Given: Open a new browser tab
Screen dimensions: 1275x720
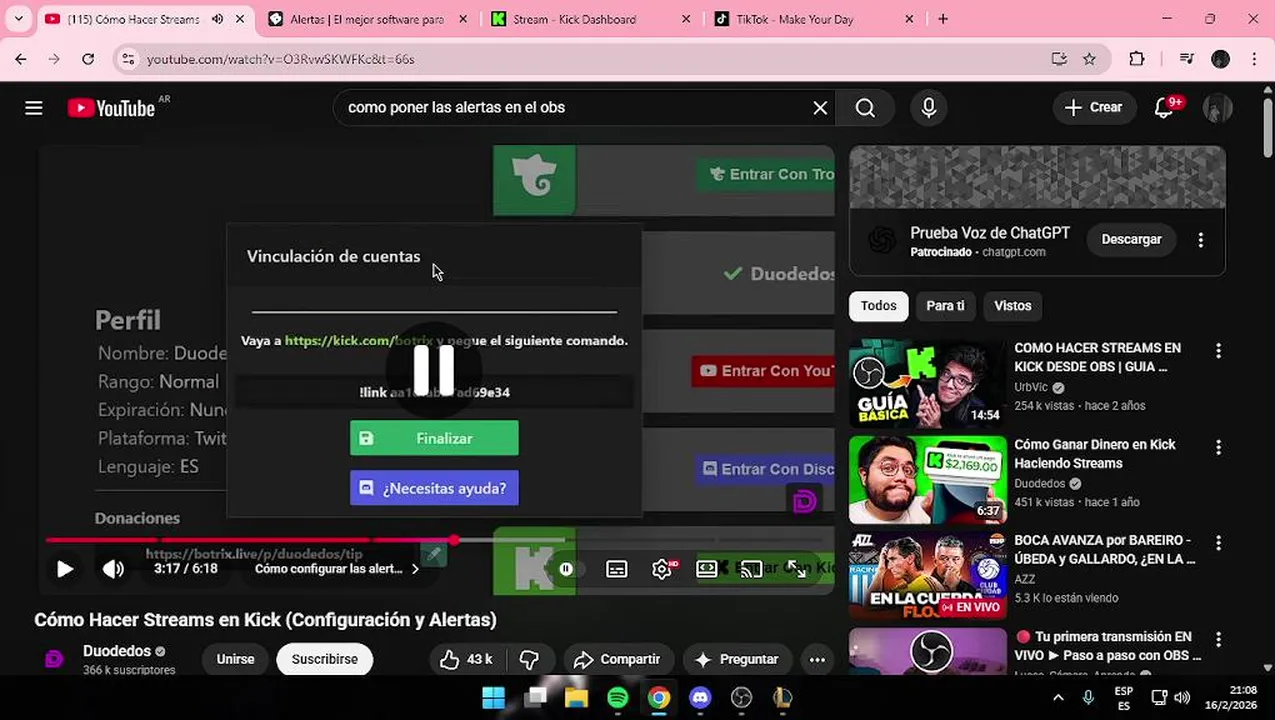Looking at the screenshot, I should click(943, 19).
